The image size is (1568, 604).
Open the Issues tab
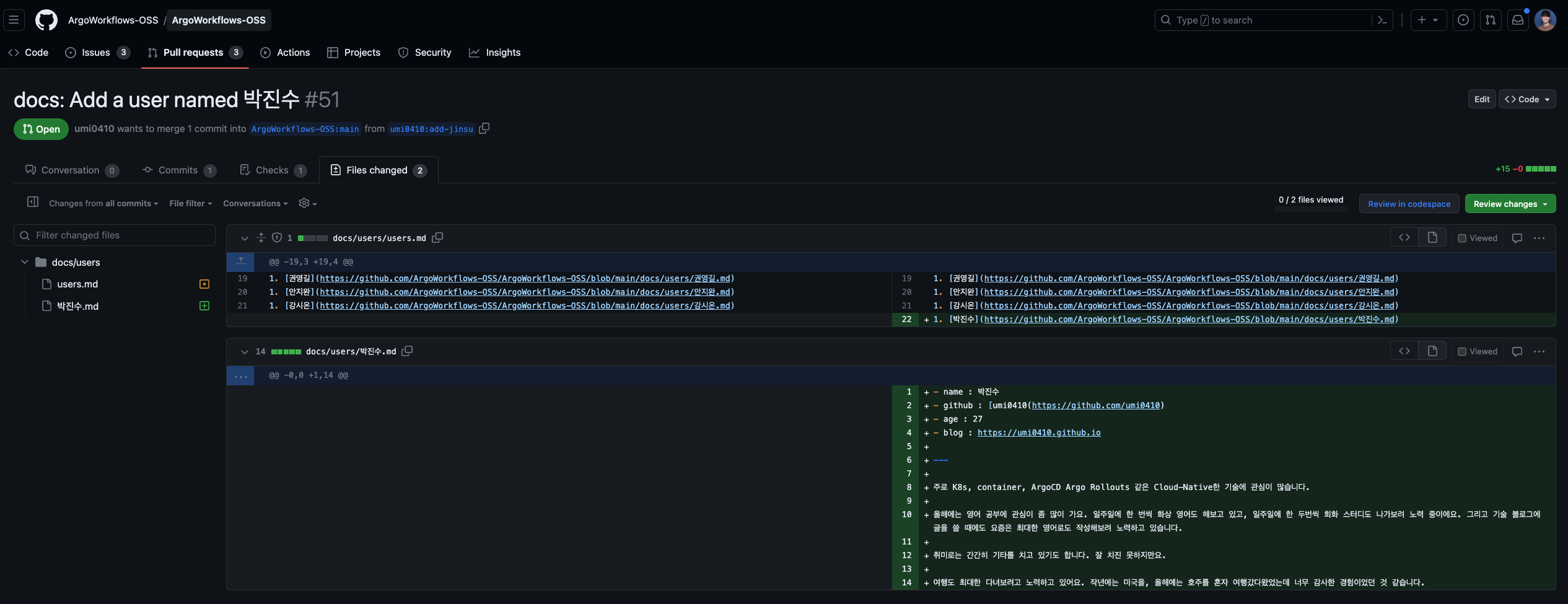coord(98,53)
